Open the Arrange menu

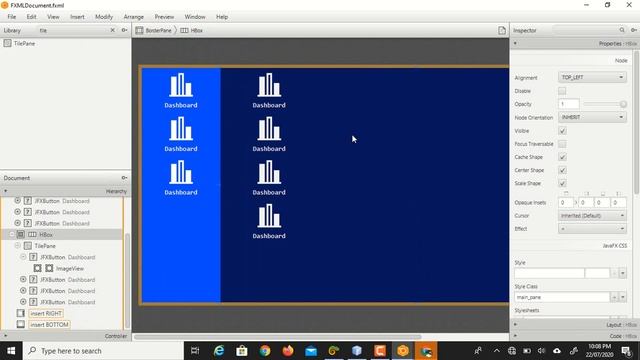[x=133, y=17]
